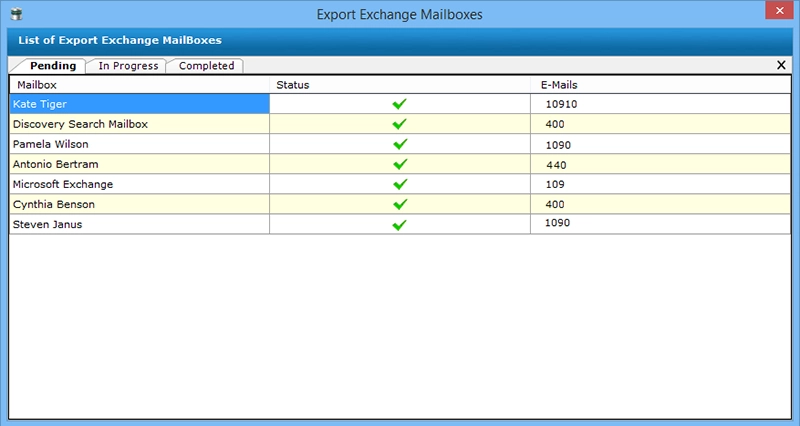Click green checkmark in Kate Tiger row
This screenshot has height=426, width=800.
pos(399,104)
